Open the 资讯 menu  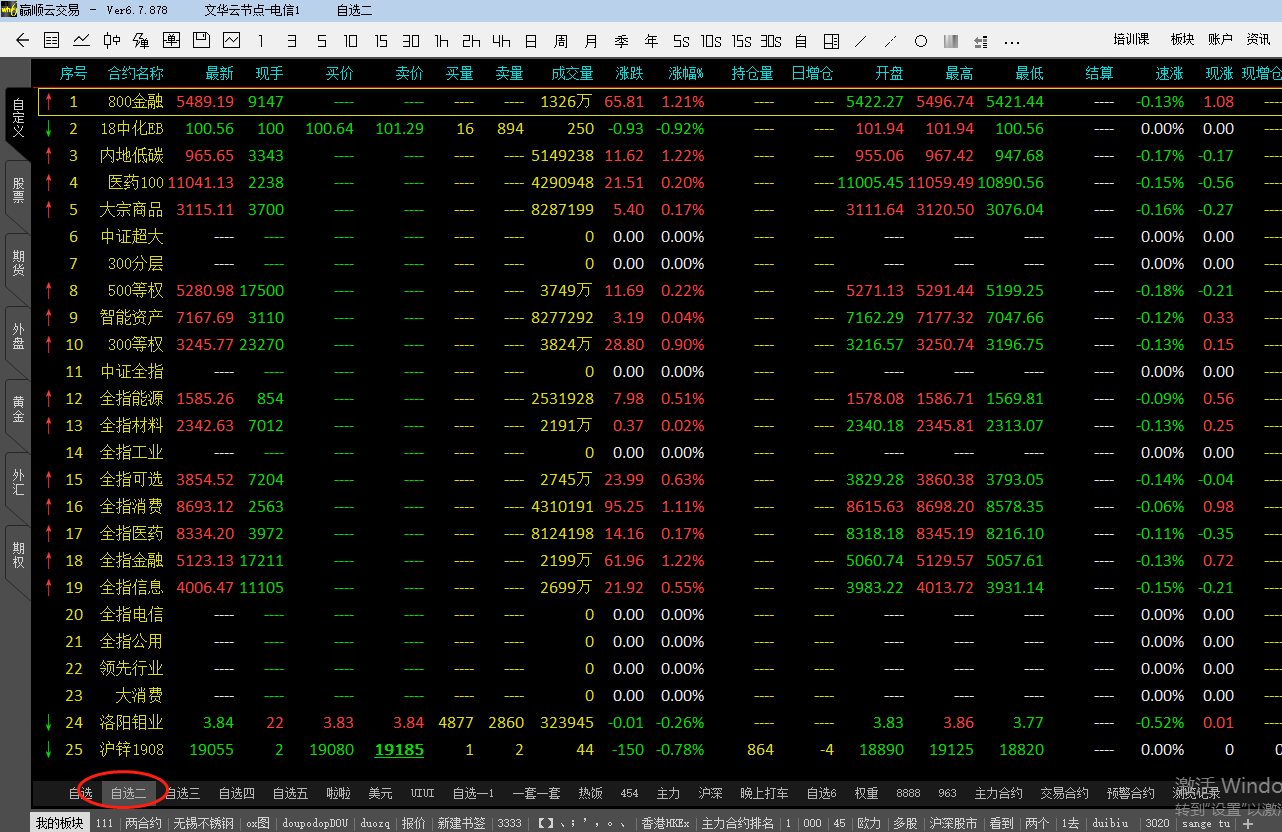pyautogui.click(x=1259, y=39)
